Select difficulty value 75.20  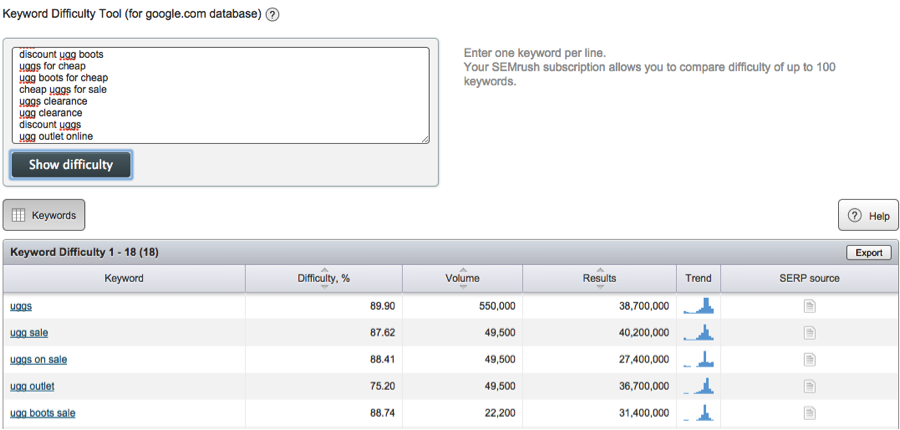382,386
